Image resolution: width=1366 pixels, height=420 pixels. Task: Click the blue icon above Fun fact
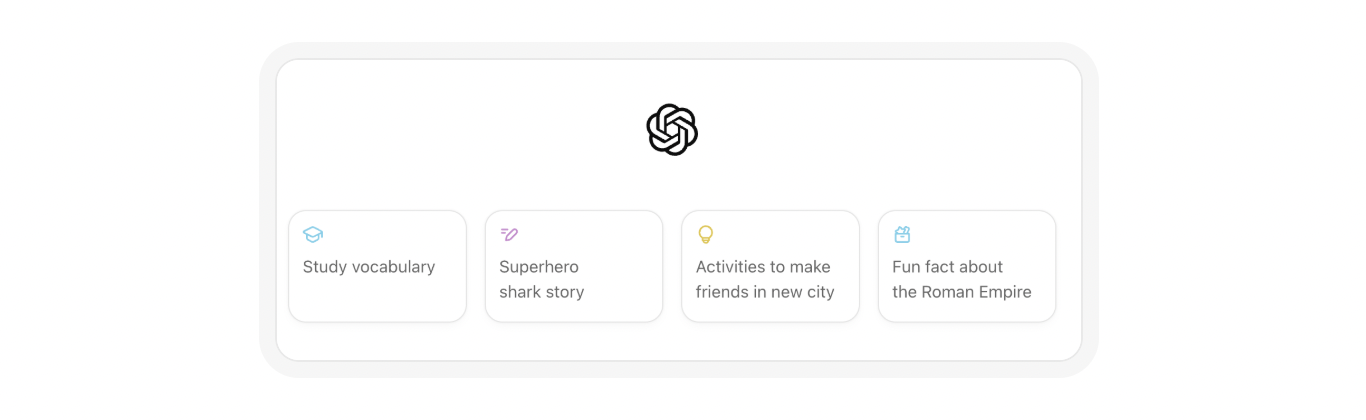(x=902, y=235)
